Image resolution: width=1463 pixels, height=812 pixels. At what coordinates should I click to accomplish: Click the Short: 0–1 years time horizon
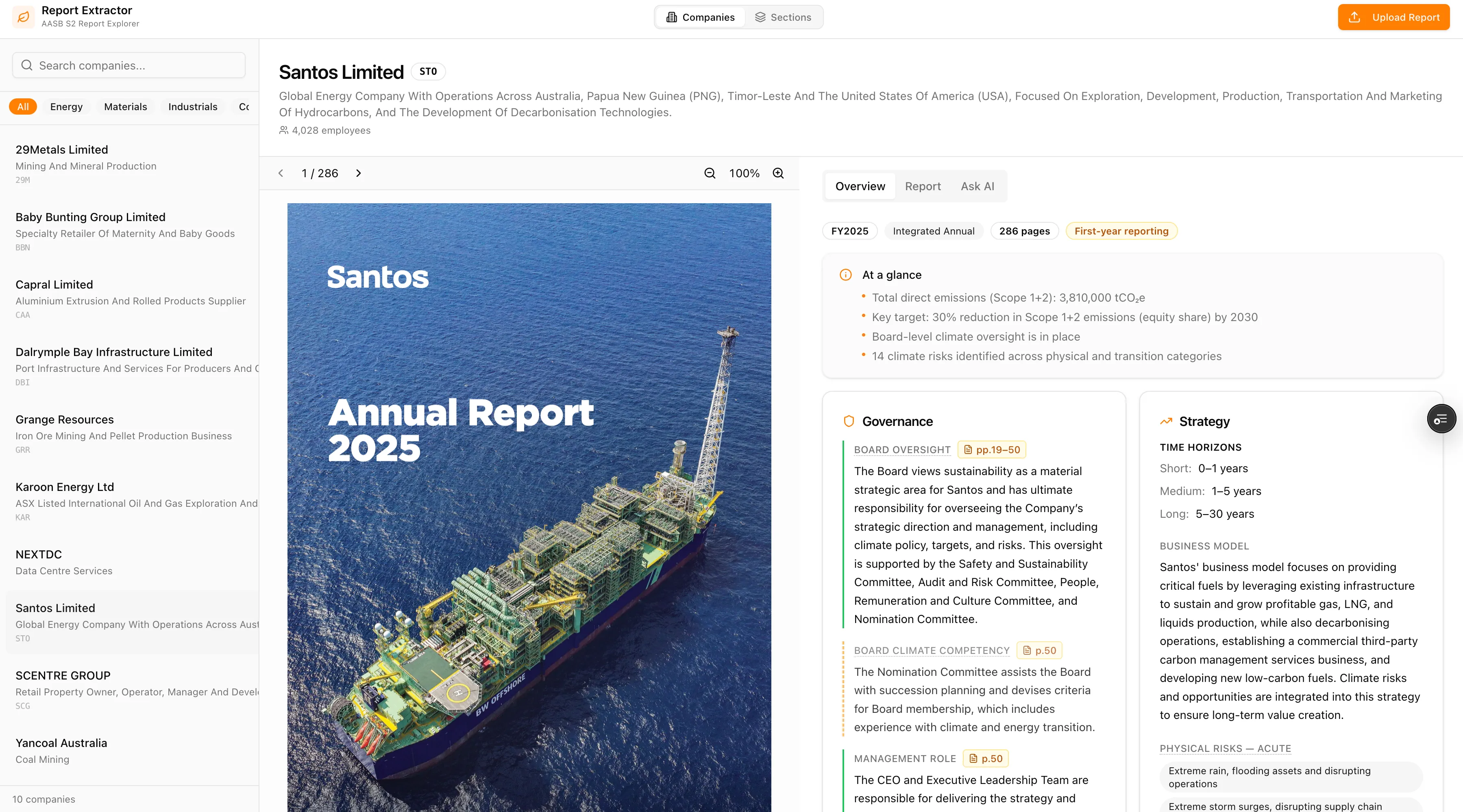coord(1204,469)
